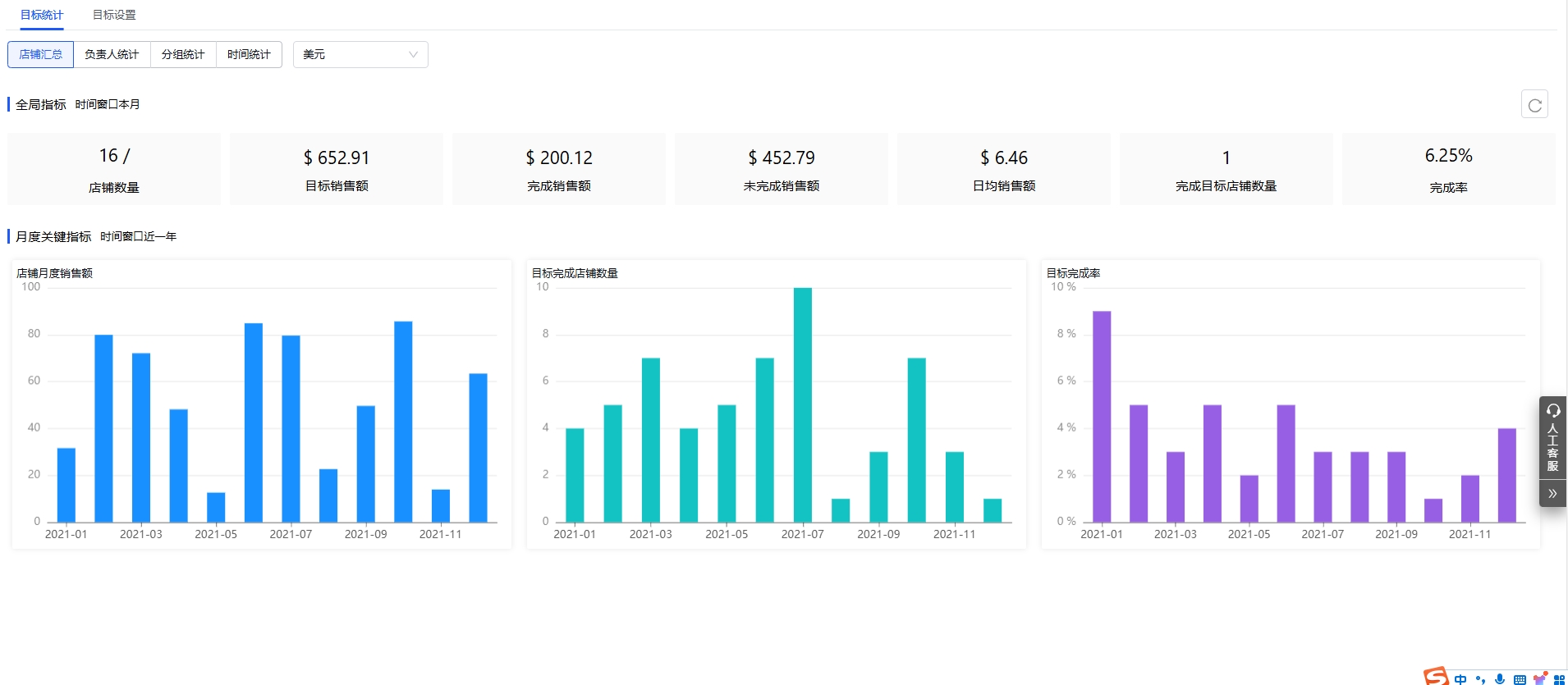
Task: Click the 月度关键指标 section heading
Action: tap(53, 236)
